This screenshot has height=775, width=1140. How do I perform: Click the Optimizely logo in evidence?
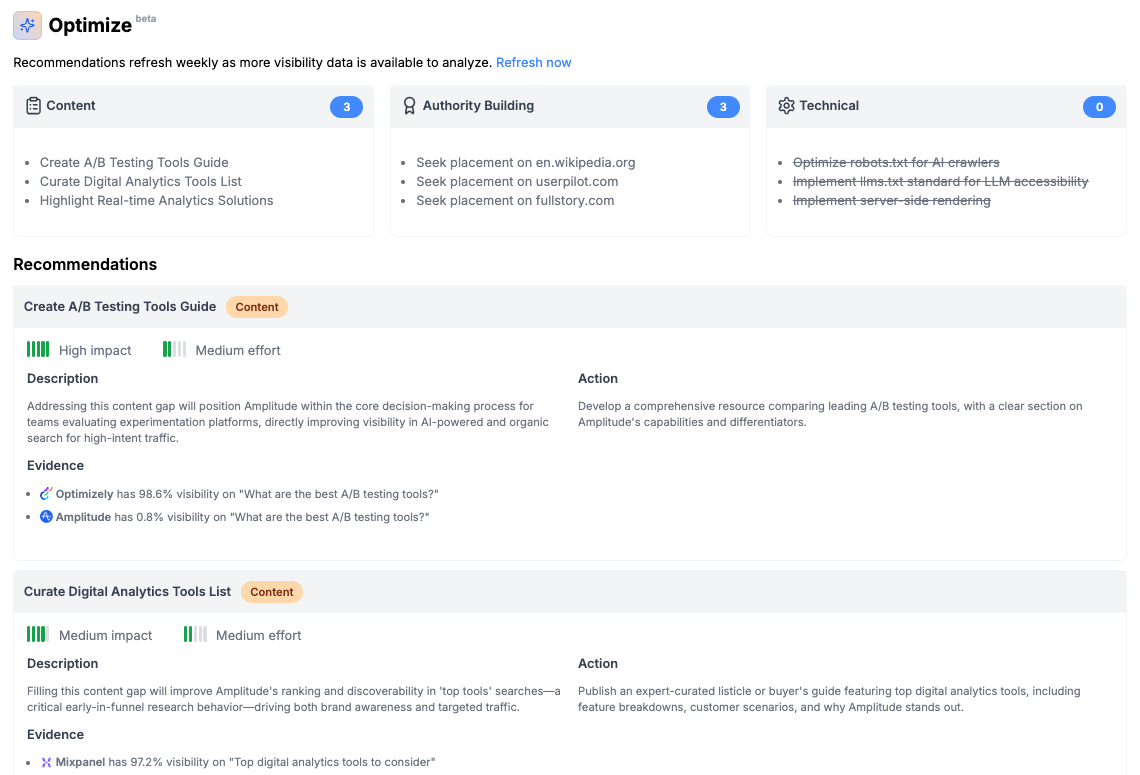point(46,494)
